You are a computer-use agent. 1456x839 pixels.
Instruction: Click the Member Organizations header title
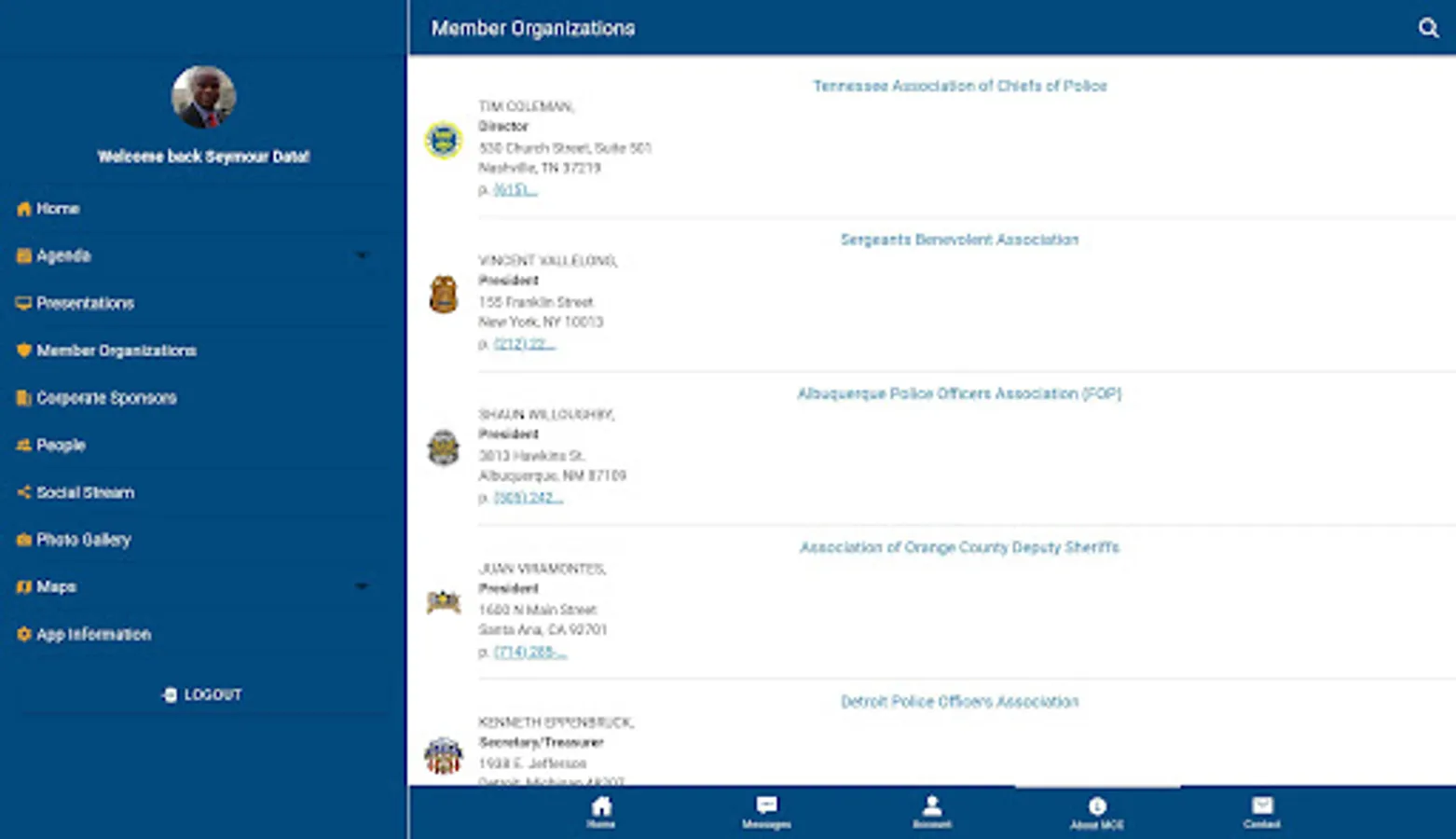tap(532, 28)
